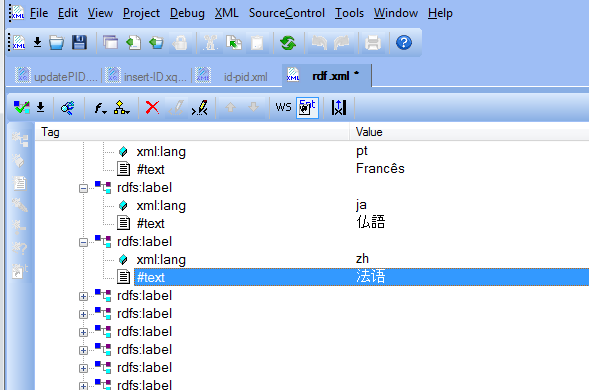Click the vertical-arrow-and-X icon after Ent
The width and height of the screenshot is (589, 390).
tap(338, 108)
